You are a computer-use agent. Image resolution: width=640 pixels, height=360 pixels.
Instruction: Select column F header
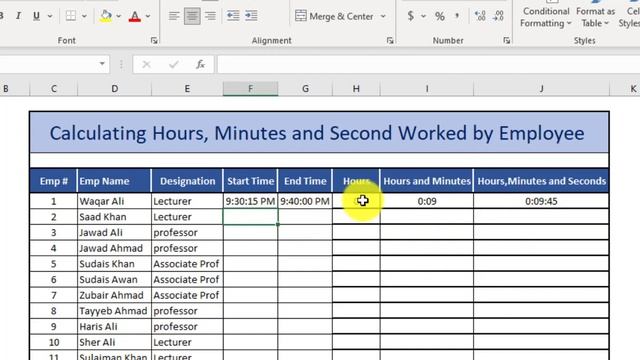point(251,89)
